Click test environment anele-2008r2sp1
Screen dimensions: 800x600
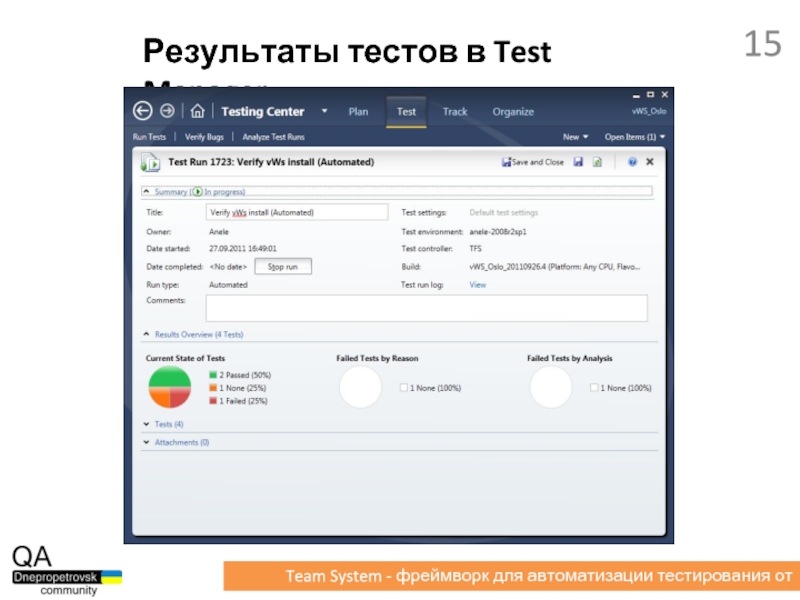498,232
